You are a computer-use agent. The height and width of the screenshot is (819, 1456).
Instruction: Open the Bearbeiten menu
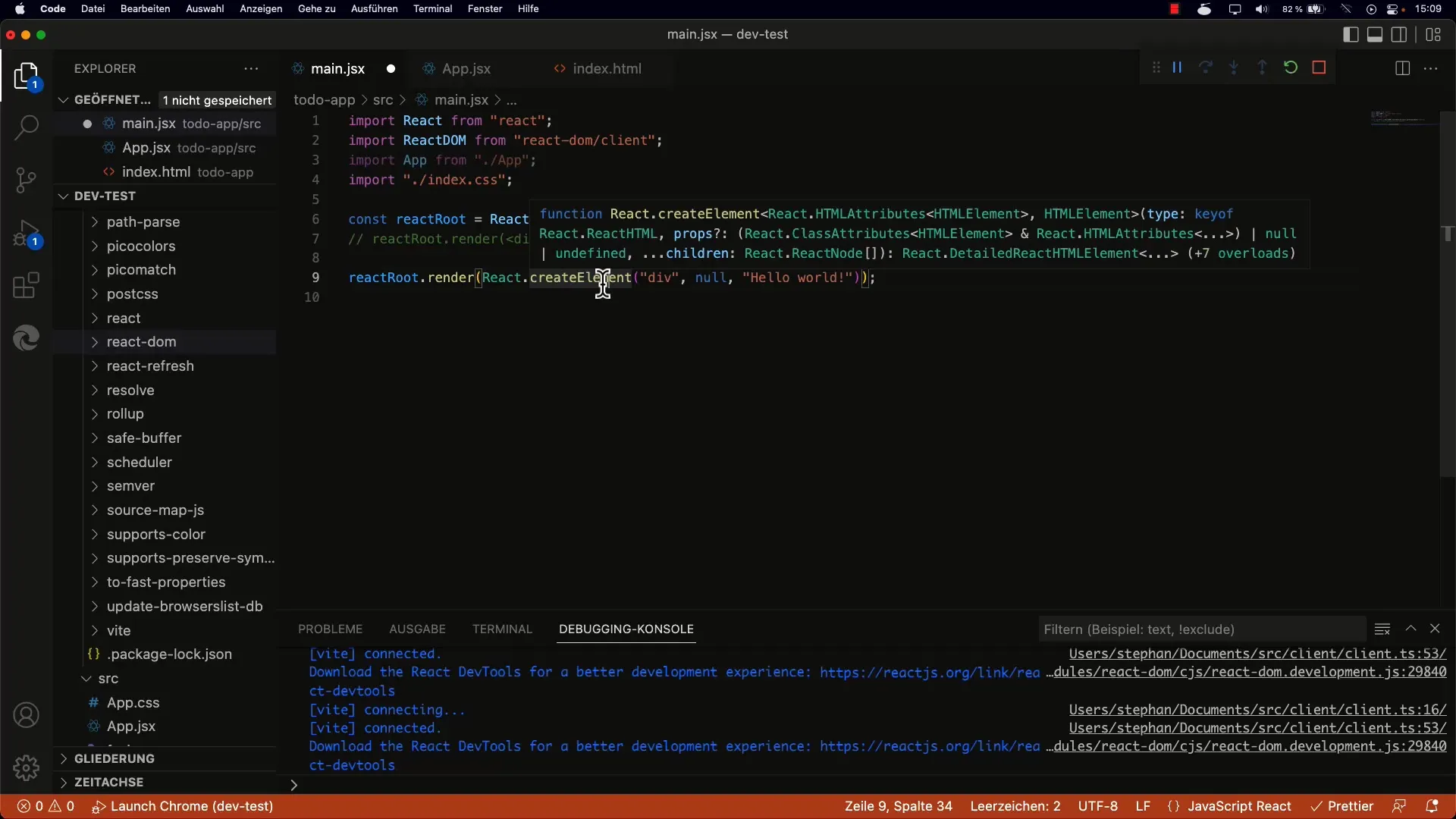[x=145, y=9]
